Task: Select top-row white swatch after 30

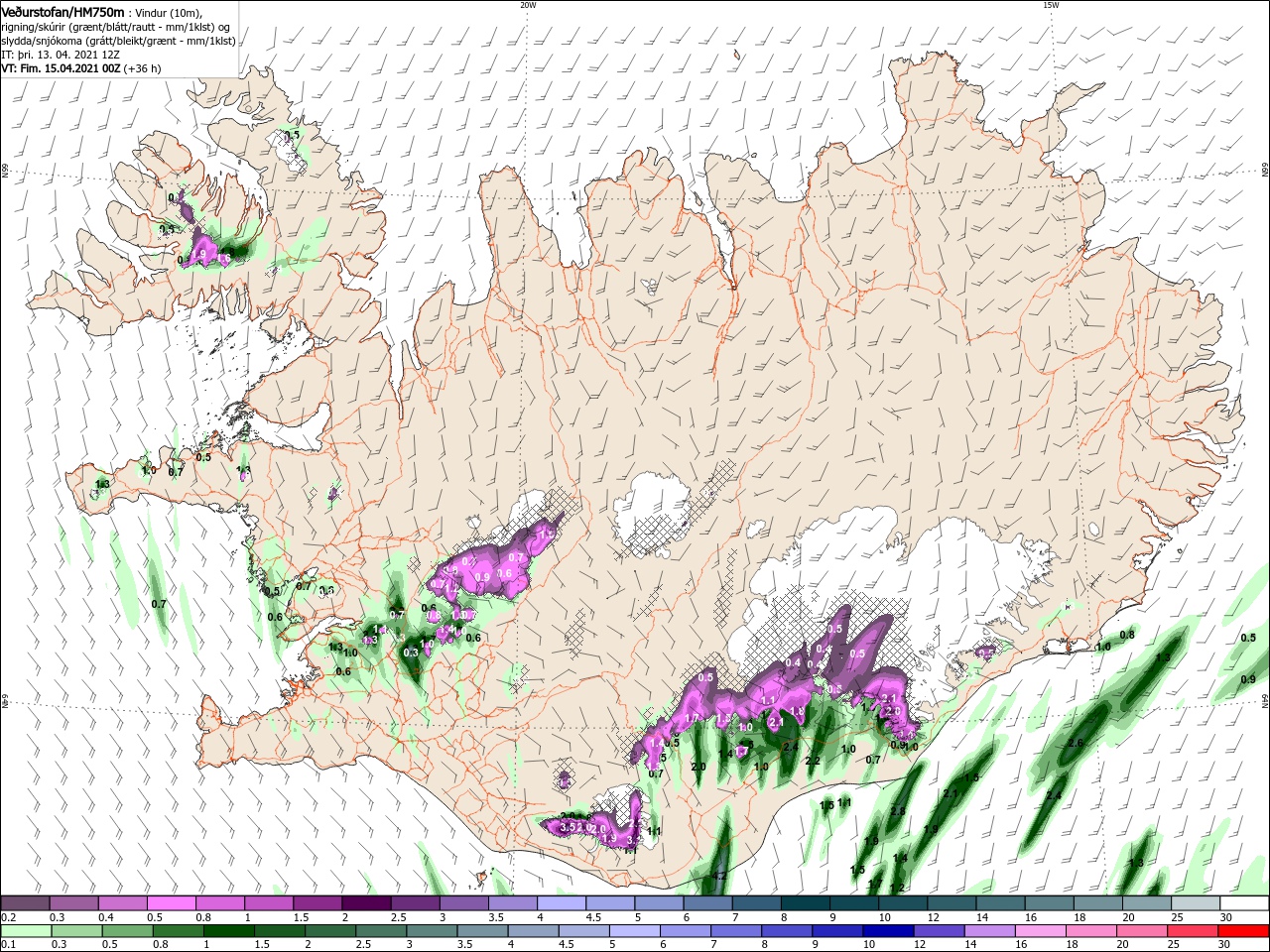Action: [x=1245, y=903]
